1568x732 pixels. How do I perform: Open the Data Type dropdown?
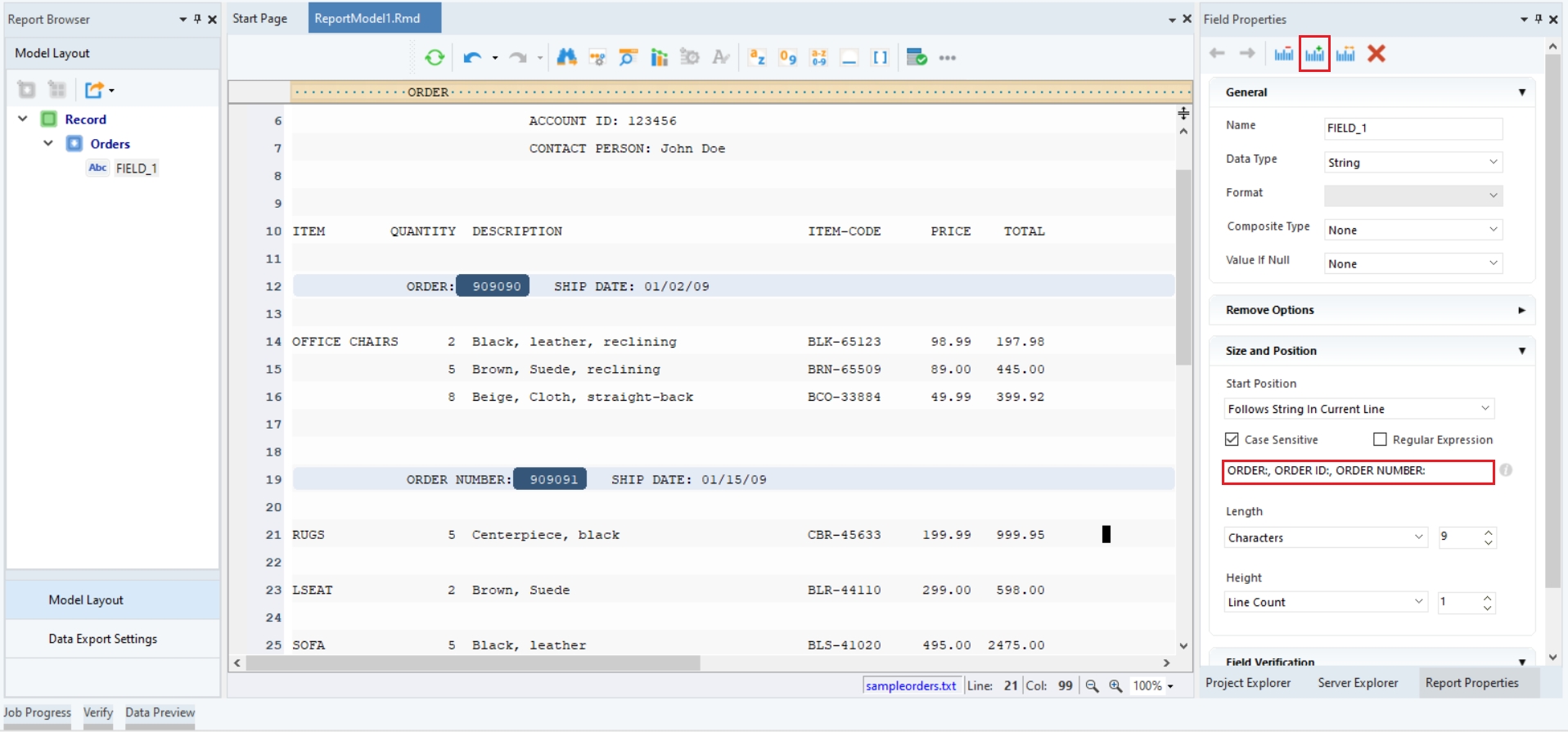coord(1413,162)
